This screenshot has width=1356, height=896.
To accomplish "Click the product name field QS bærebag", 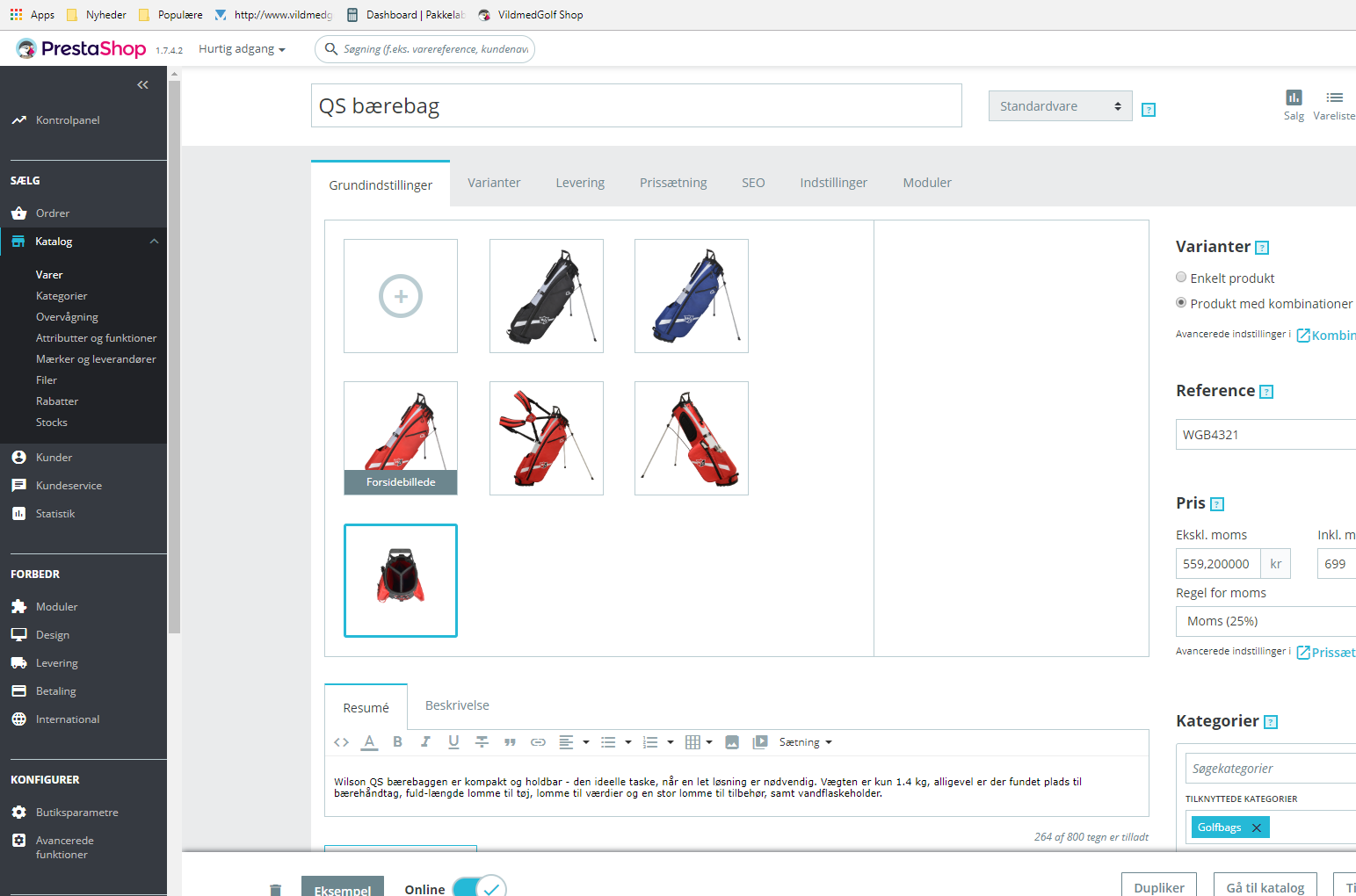I will (x=636, y=105).
